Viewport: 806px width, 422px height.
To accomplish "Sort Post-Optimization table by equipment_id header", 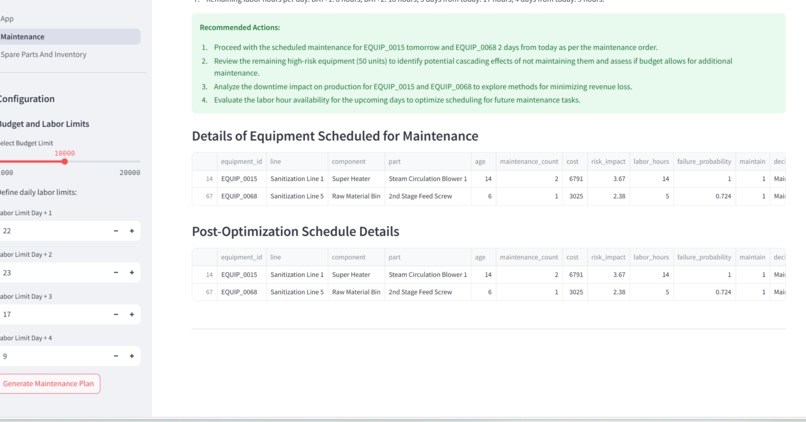I will 242,257.
